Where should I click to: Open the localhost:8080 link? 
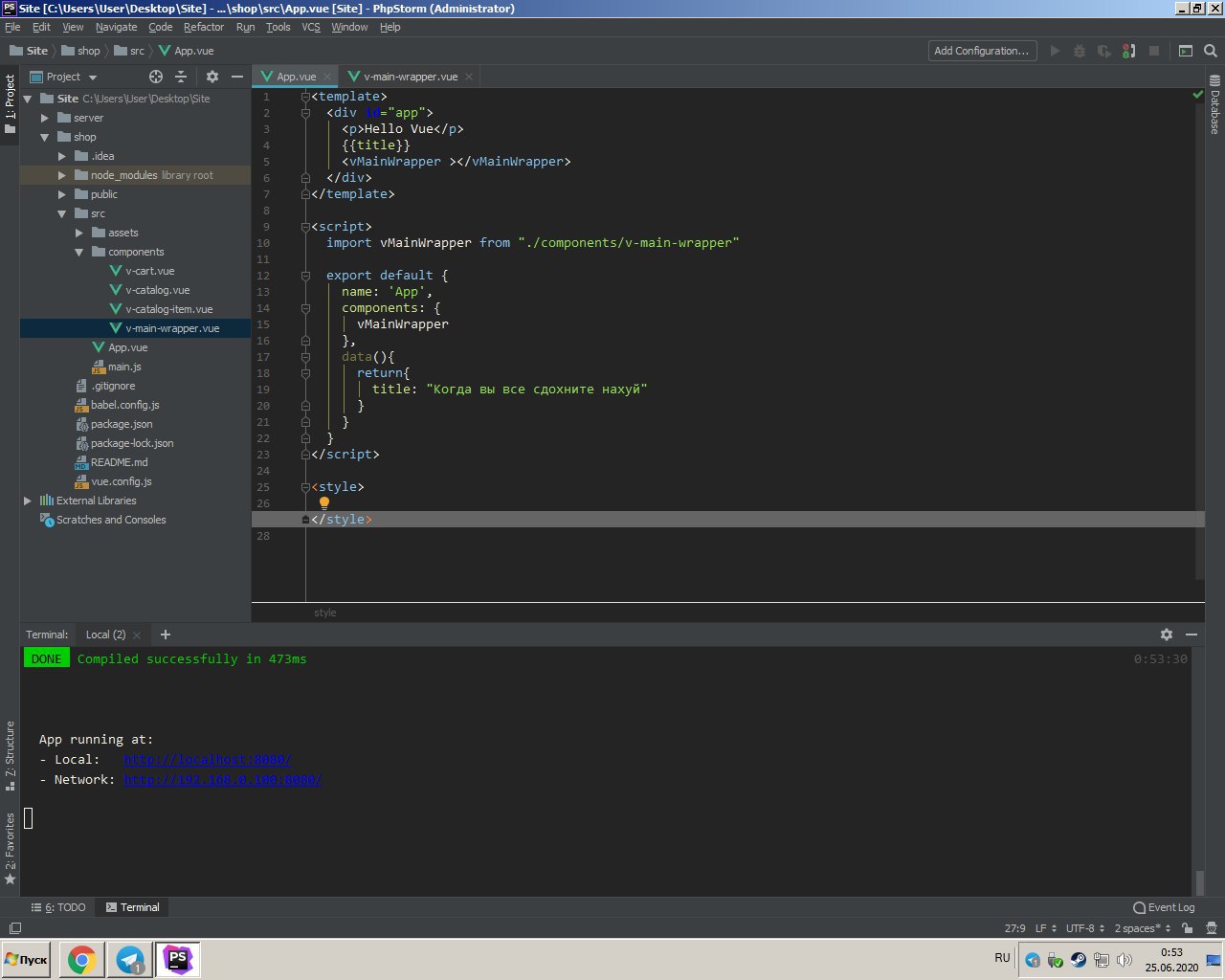207,760
